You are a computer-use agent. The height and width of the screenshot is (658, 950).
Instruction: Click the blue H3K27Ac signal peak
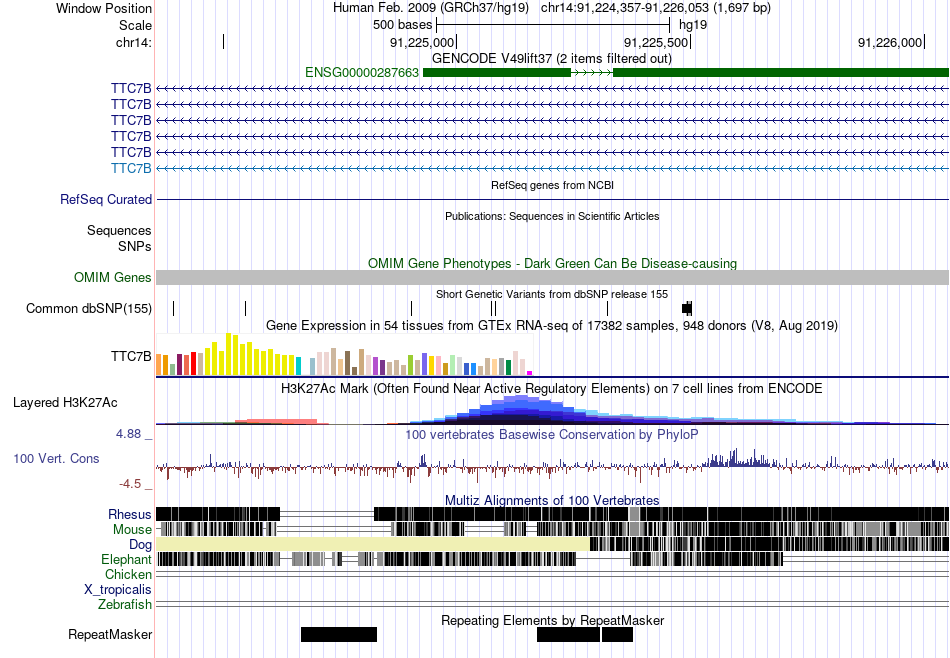click(521, 409)
